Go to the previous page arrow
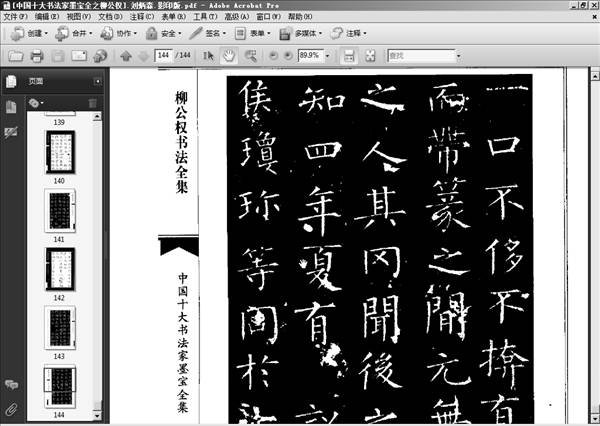The height and width of the screenshot is (426, 600). click(x=126, y=56)
